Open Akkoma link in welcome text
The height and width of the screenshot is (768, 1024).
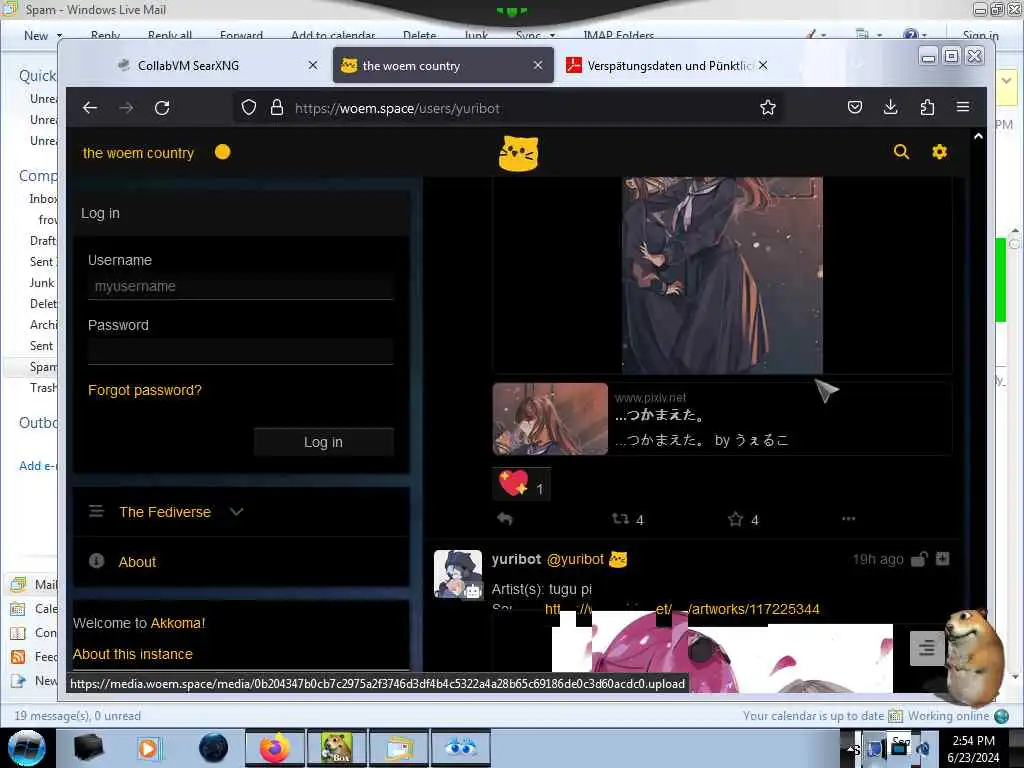[178, 623]
